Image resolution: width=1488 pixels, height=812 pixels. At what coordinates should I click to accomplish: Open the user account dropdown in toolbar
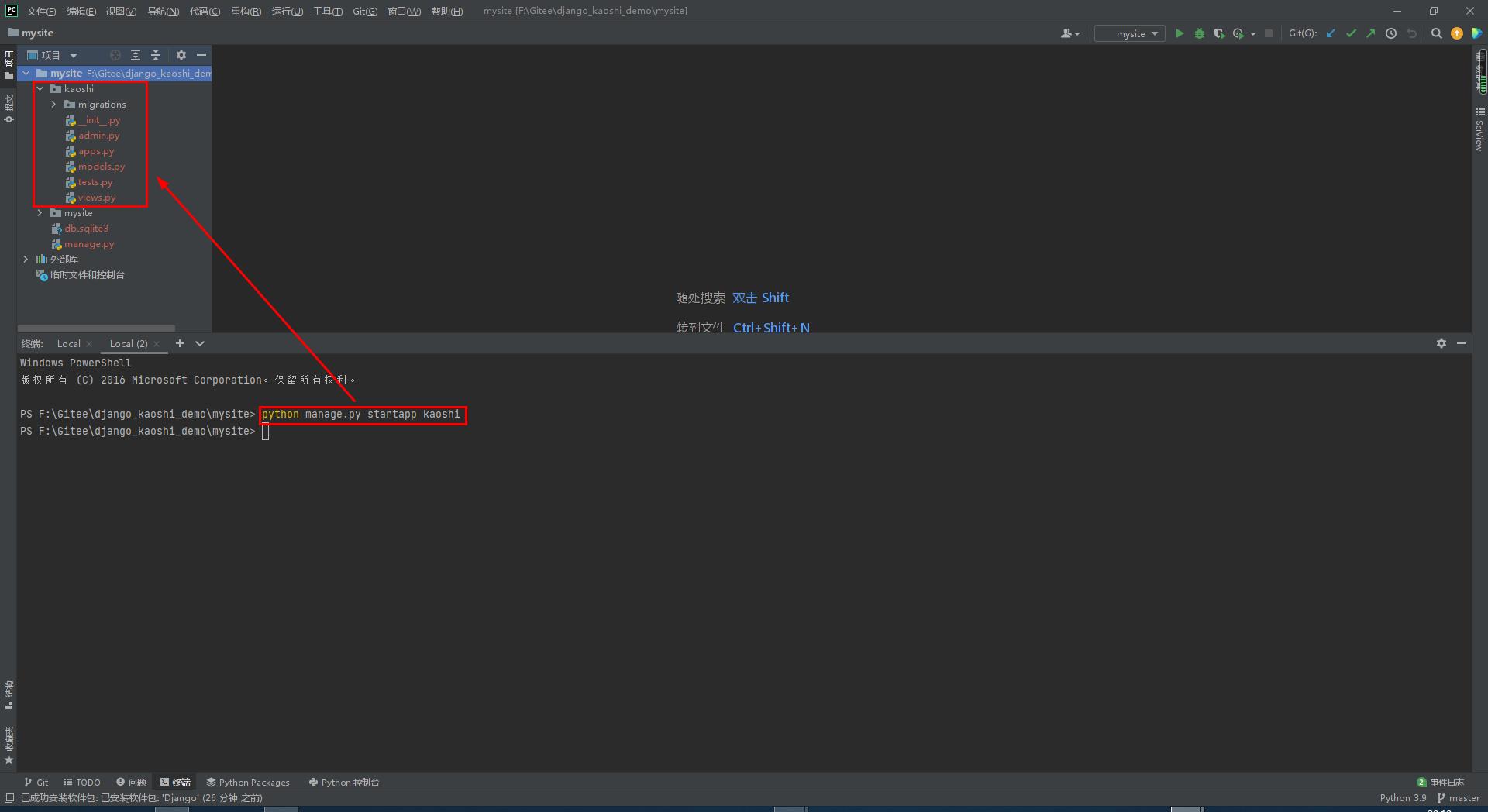pos(1070,33)
